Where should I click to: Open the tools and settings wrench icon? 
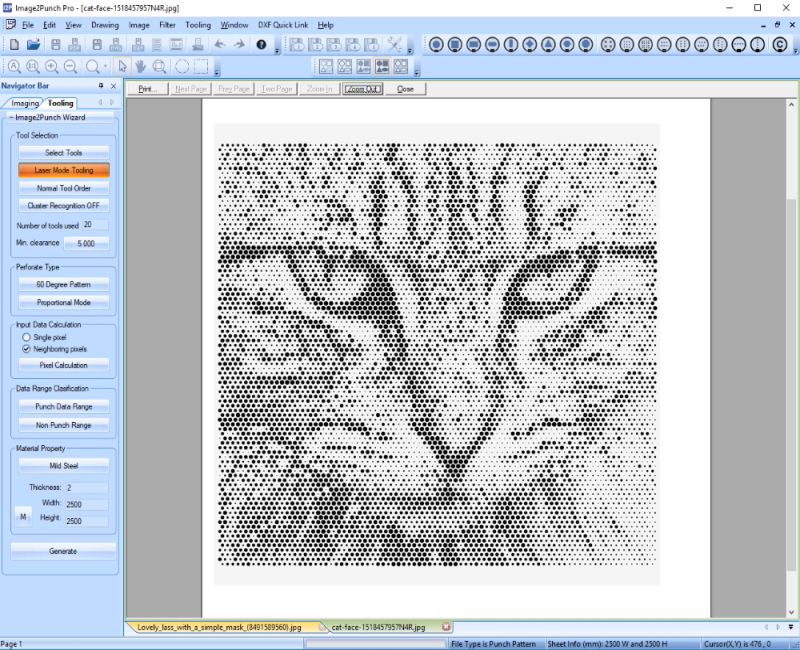pos(394,45)
